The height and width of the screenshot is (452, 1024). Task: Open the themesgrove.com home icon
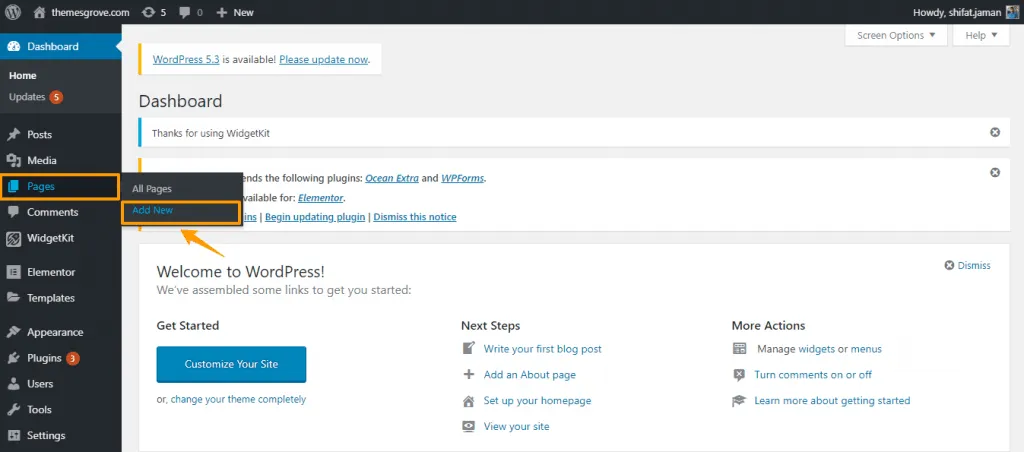(x=40, y=12)
